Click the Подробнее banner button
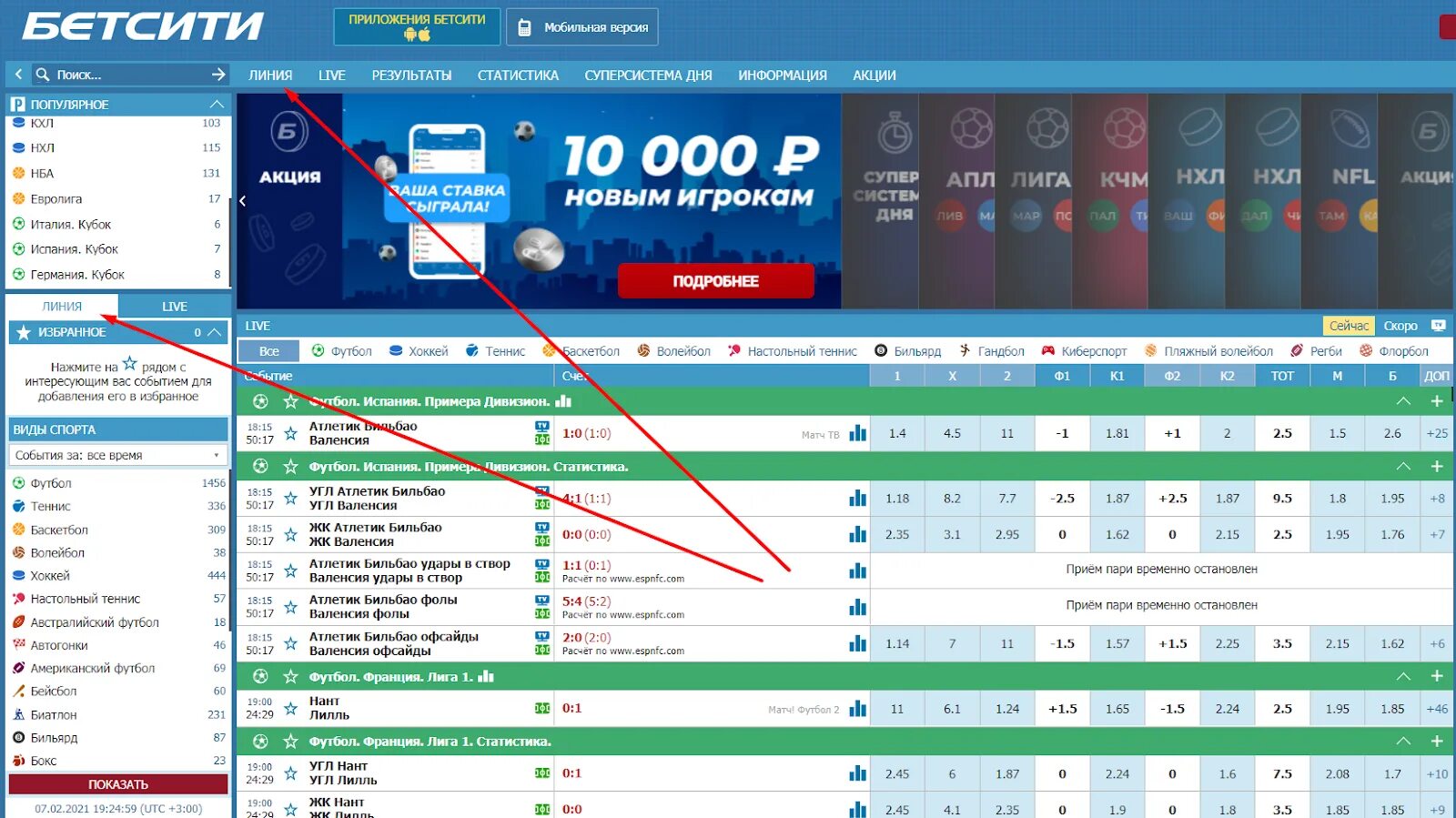 click(x=715, y=281)
